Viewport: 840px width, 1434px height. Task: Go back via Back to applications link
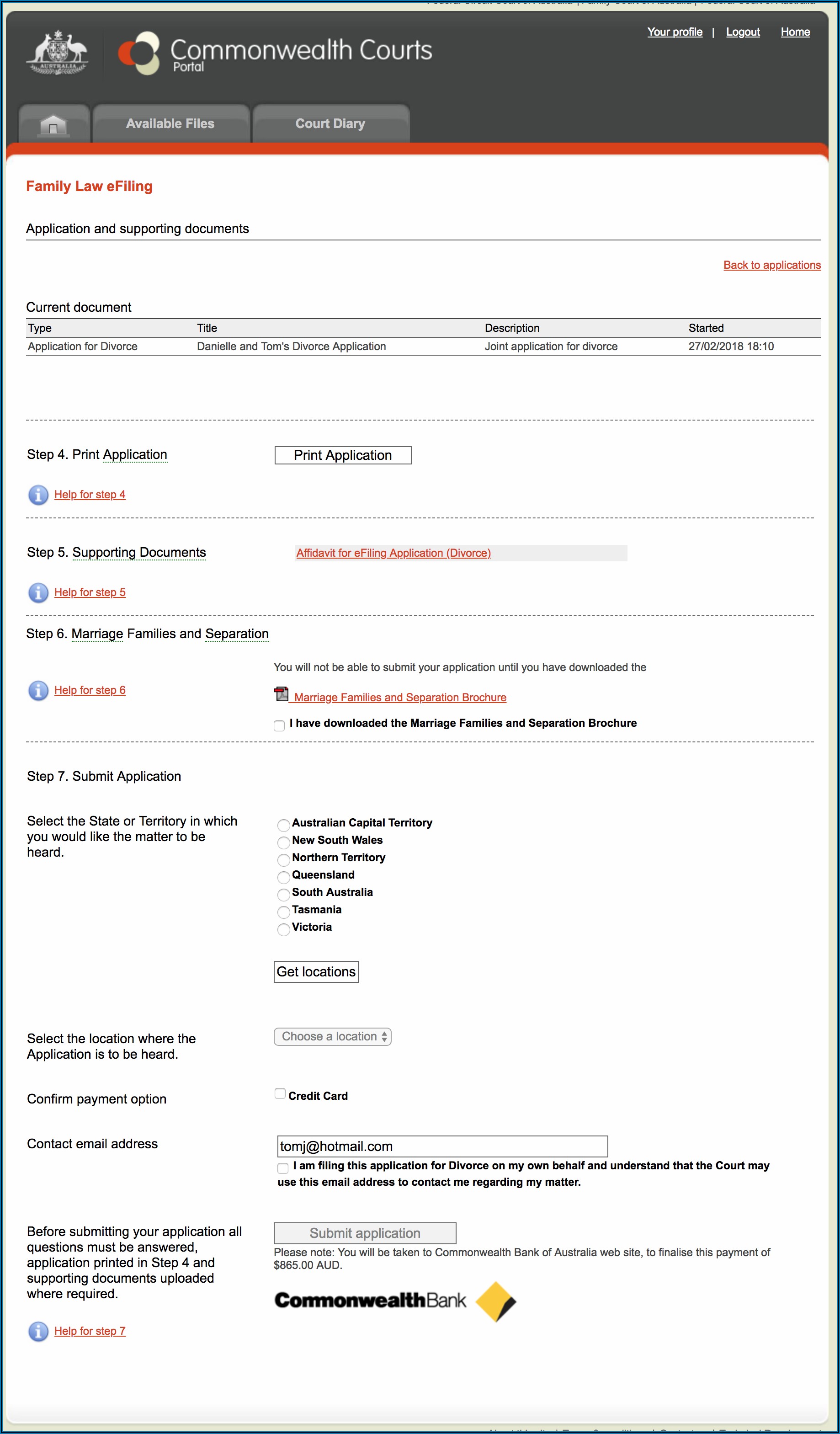click(772, 265)
